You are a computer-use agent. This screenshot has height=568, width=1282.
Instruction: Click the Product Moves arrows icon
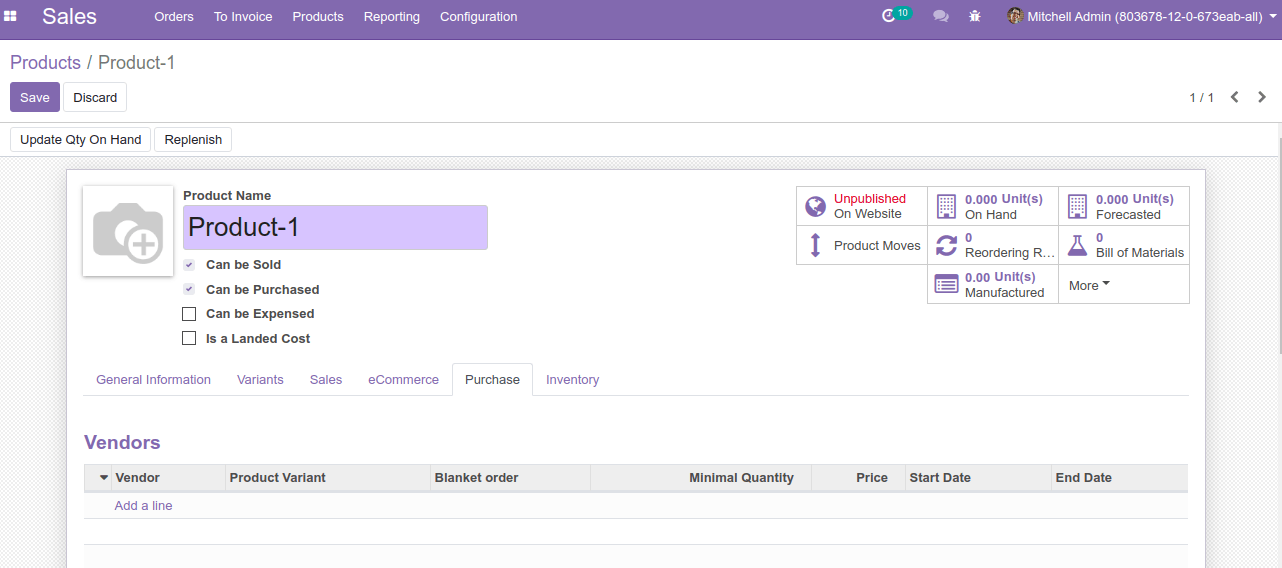pos(815,245)
